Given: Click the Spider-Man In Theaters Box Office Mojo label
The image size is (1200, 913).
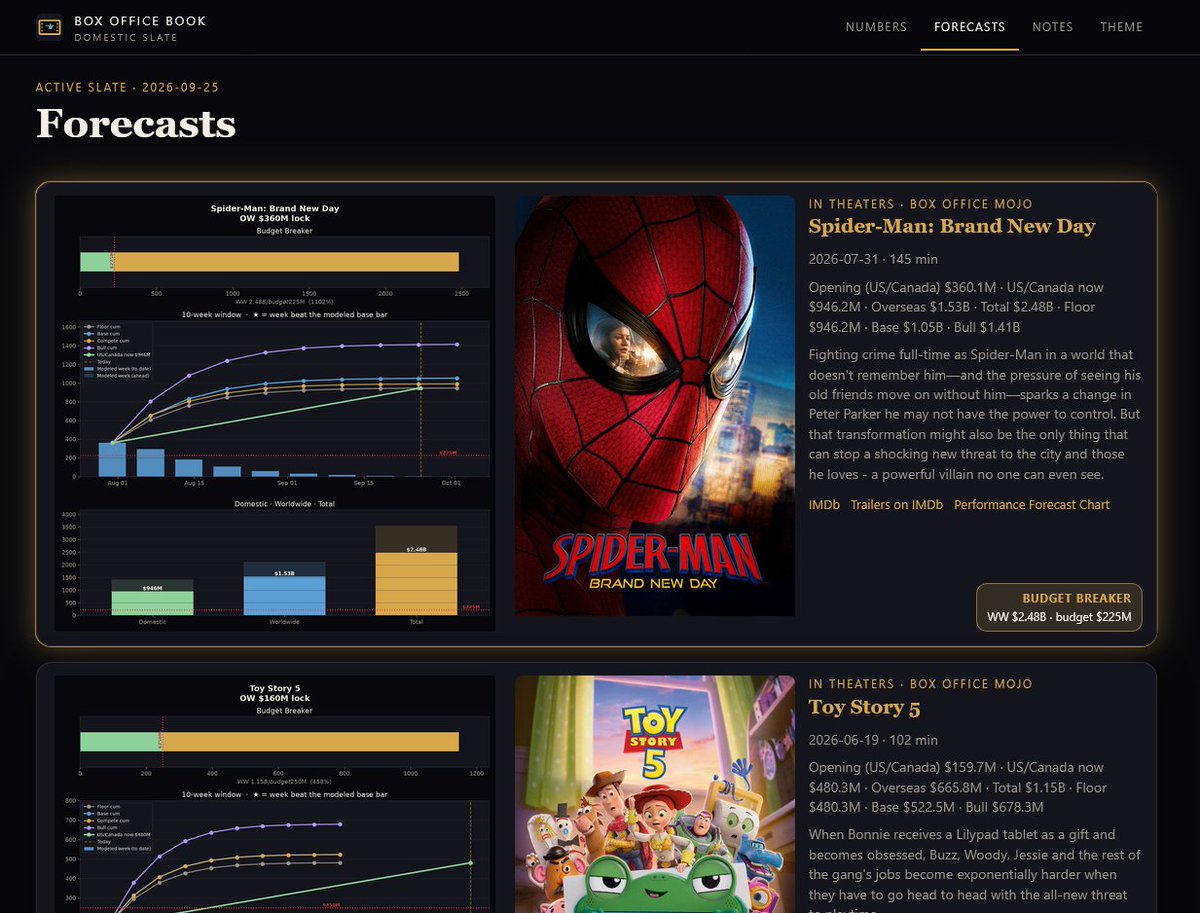Looking at the screenshot, I should [921, 204].
